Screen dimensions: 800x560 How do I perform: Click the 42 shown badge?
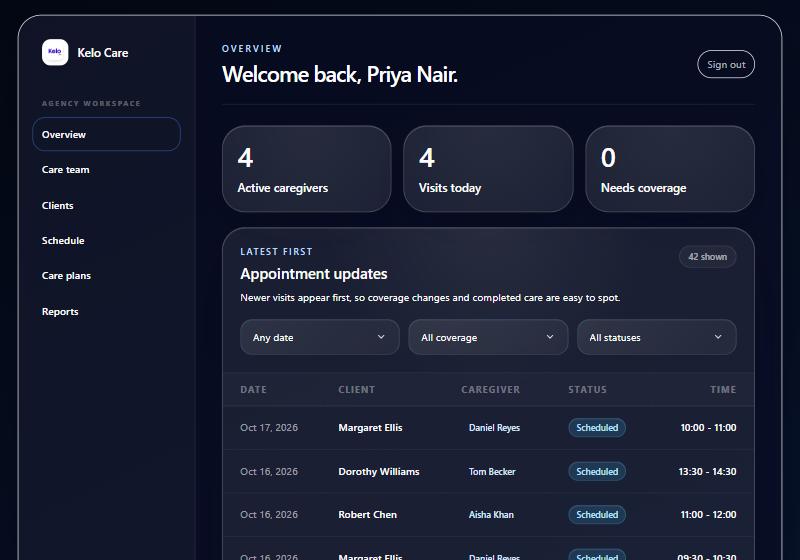(707, 257)
